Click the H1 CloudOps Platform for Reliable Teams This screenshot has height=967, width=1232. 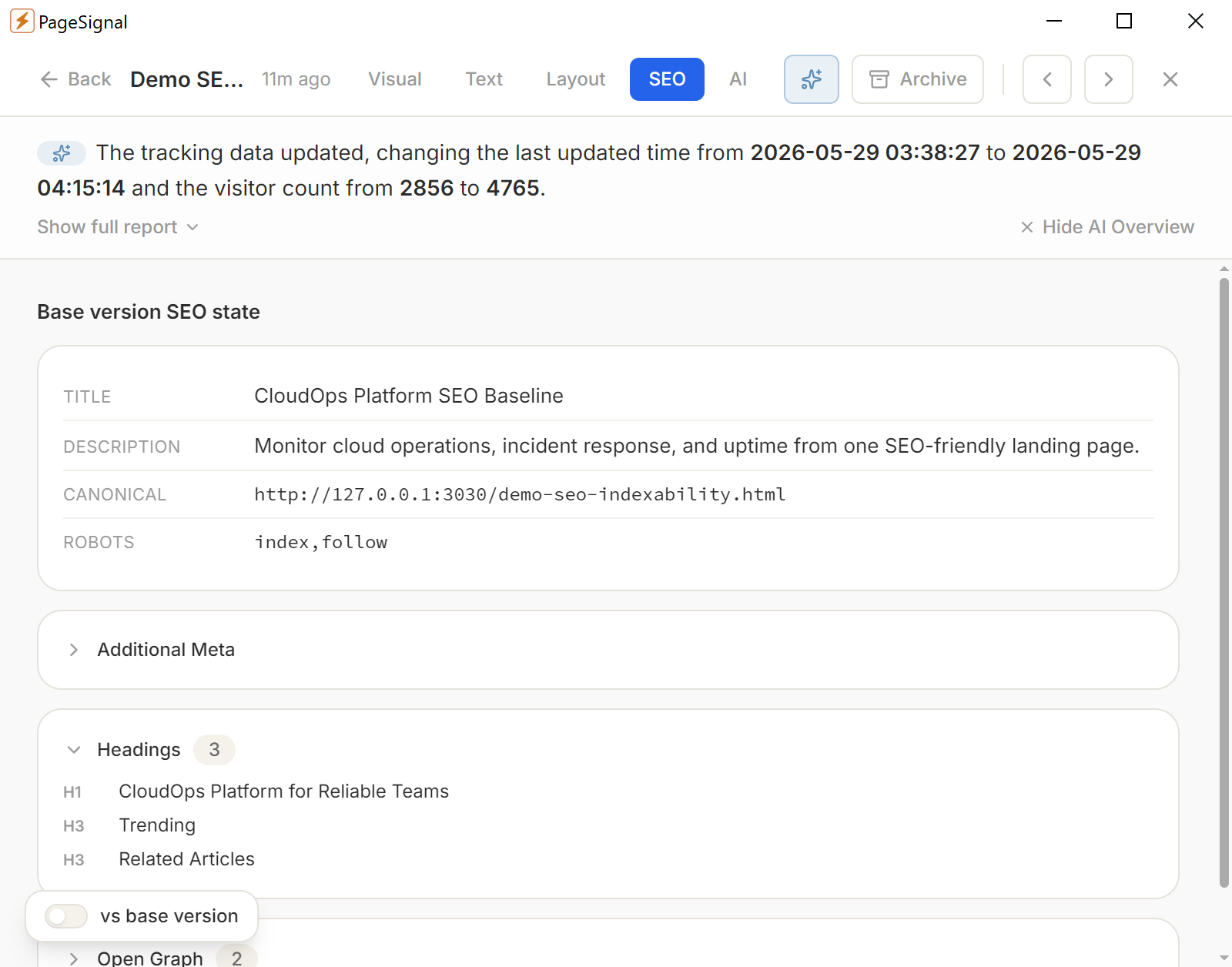(283, 791)
